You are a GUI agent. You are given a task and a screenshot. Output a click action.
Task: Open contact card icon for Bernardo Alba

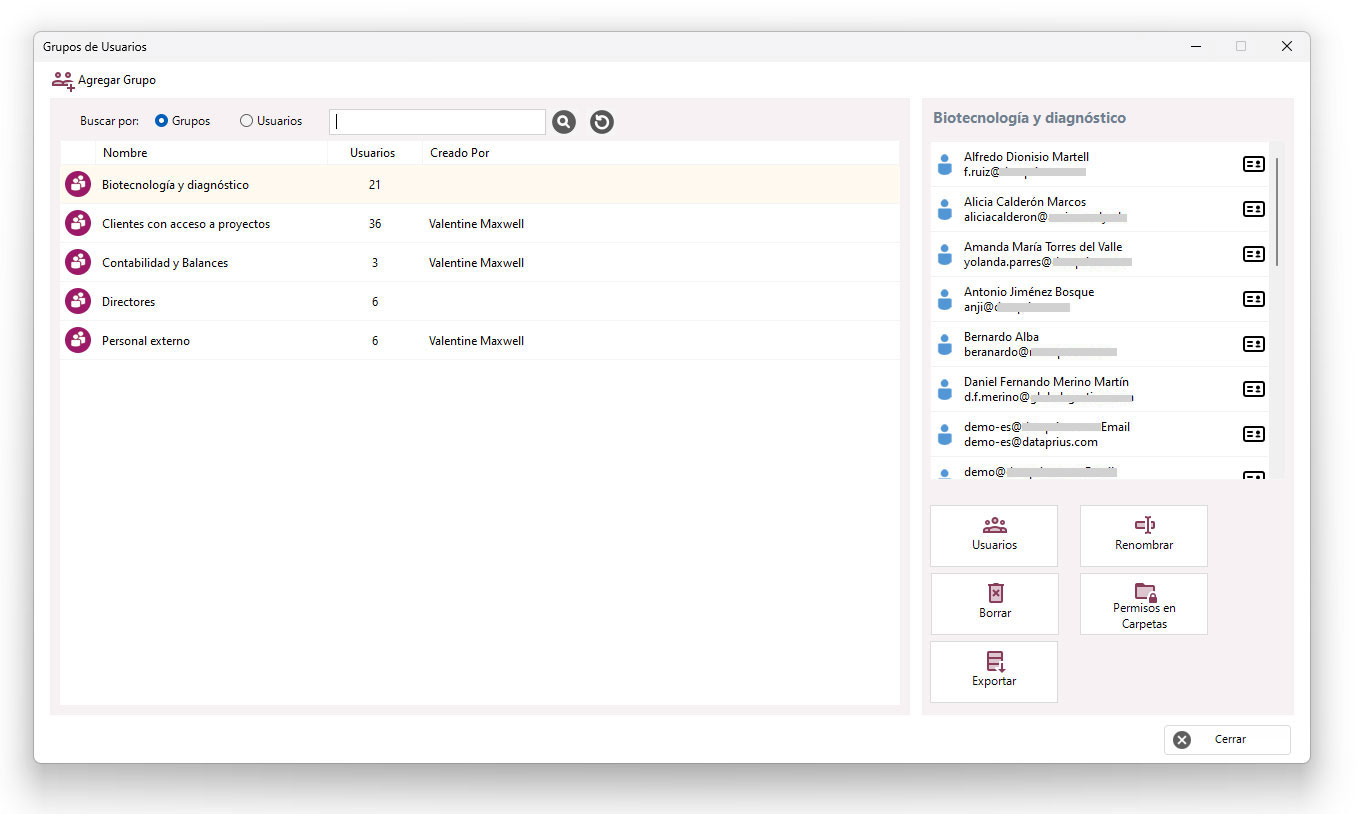[1253, 344]
